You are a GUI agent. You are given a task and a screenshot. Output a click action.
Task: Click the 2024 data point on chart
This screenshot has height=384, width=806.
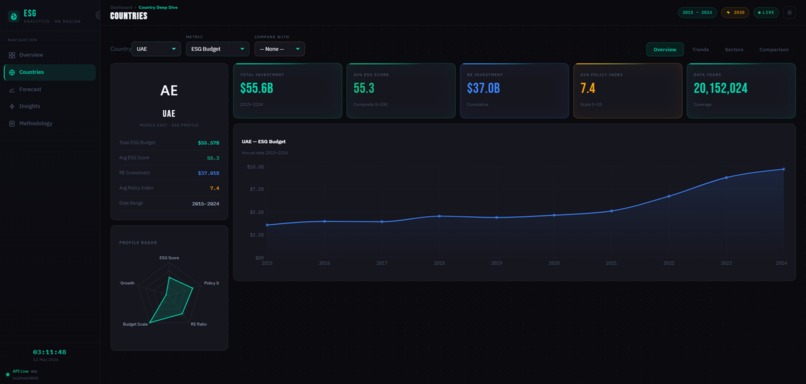point(783,169)
